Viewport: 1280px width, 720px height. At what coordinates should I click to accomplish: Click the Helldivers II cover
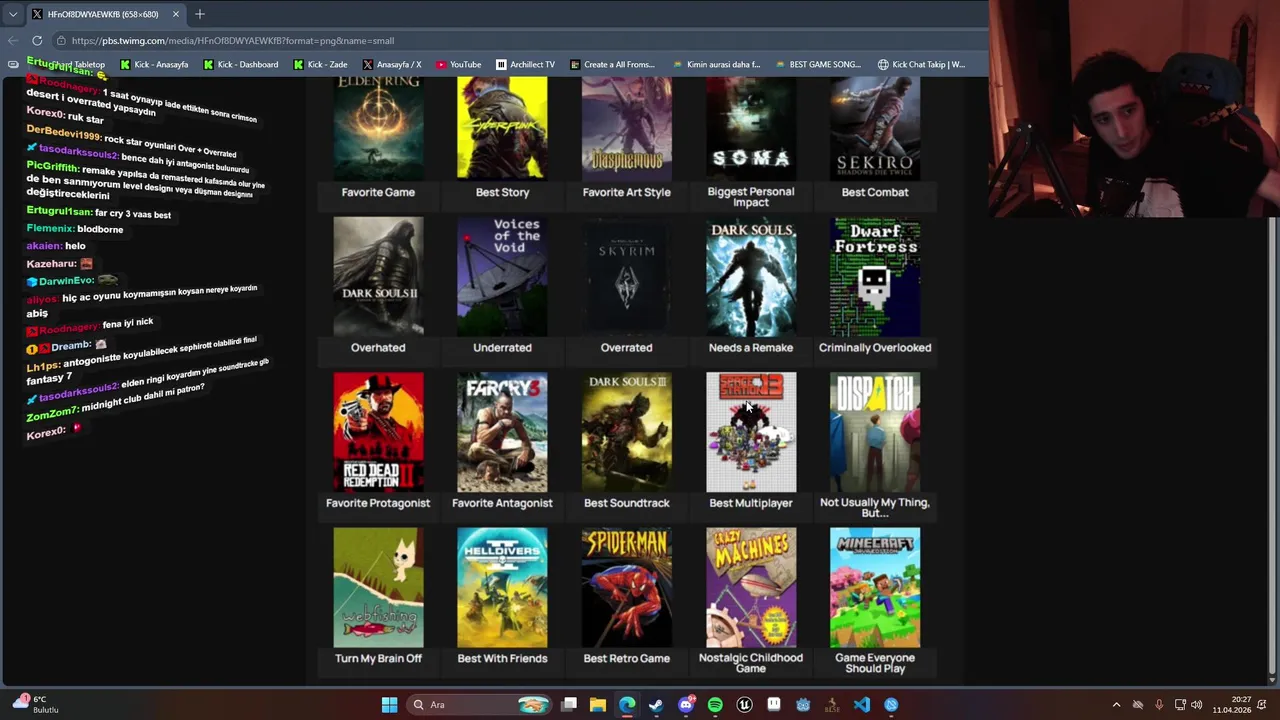point(502,588)
